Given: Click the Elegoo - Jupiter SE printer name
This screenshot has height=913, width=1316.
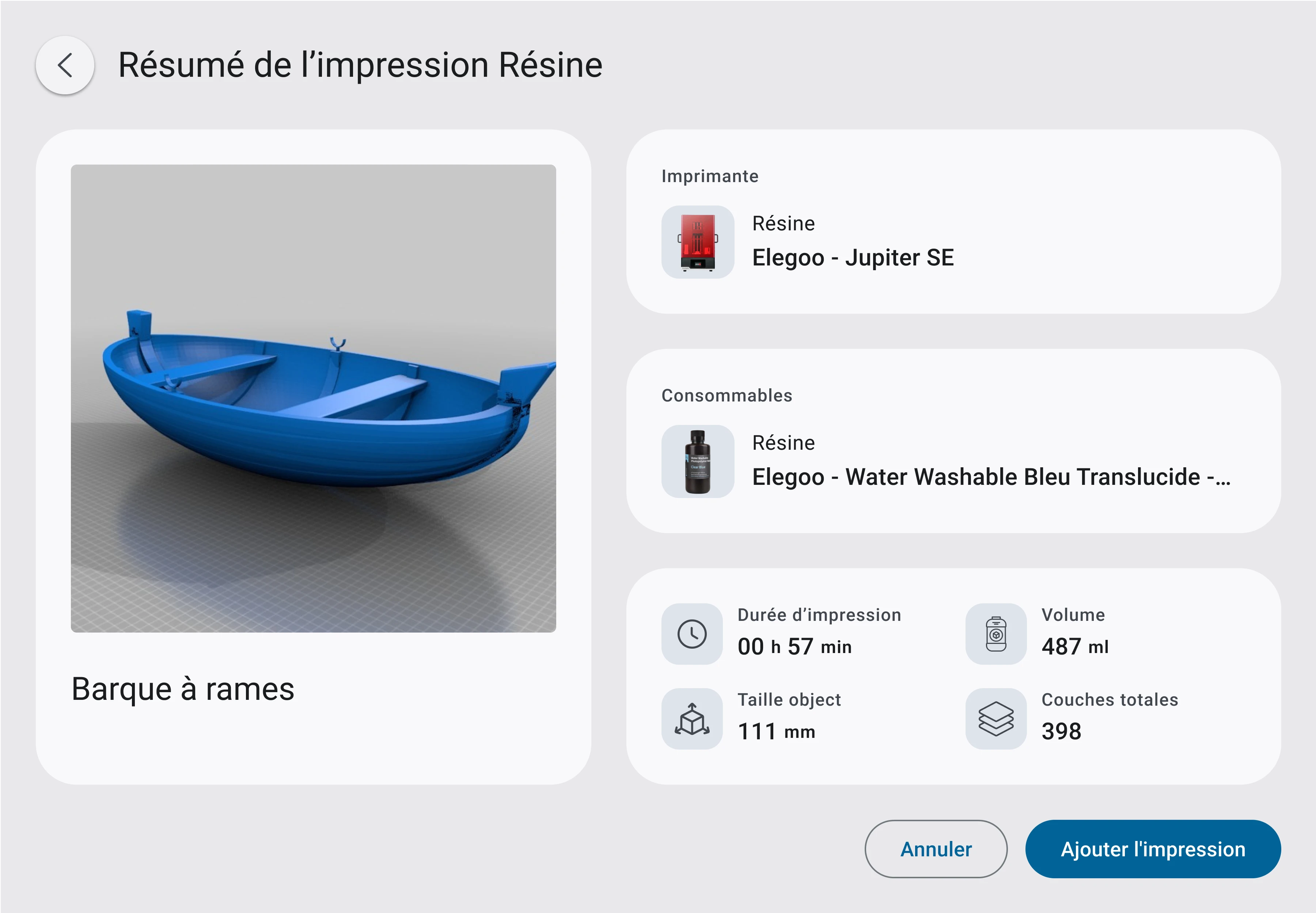Looking at the screenshot, I should coord(852,257).
